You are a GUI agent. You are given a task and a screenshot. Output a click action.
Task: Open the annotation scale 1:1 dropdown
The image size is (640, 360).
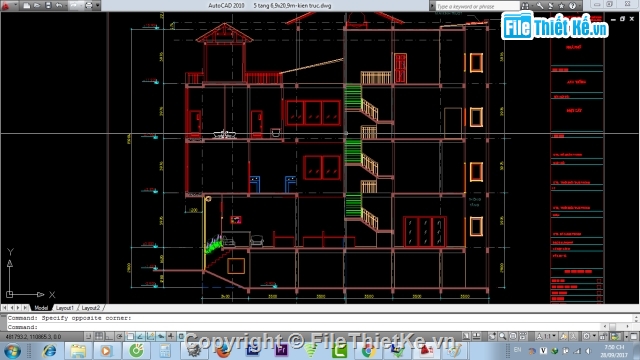[x=546, y=336]
